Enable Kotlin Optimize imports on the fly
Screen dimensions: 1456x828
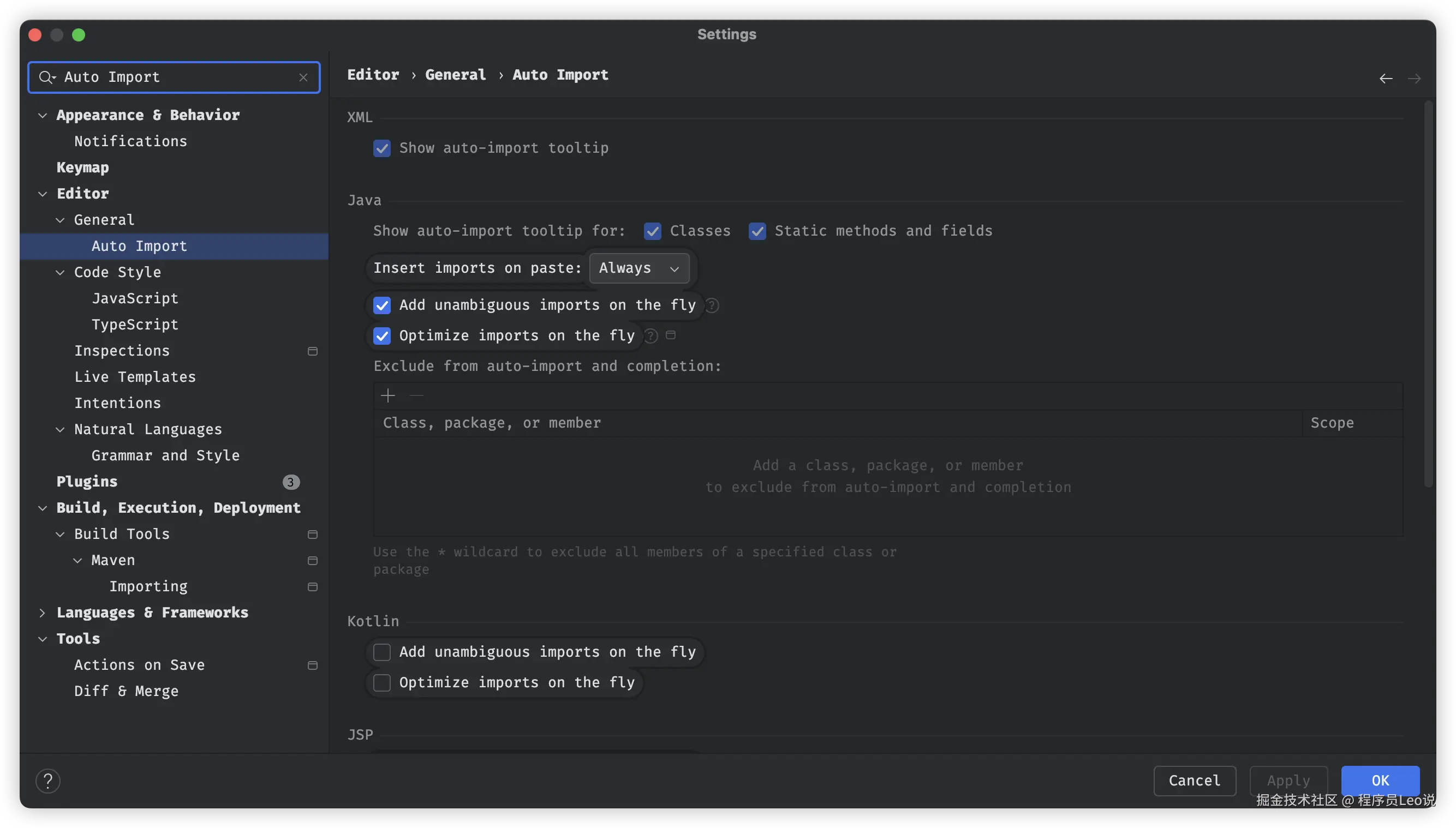pos(382,682)
